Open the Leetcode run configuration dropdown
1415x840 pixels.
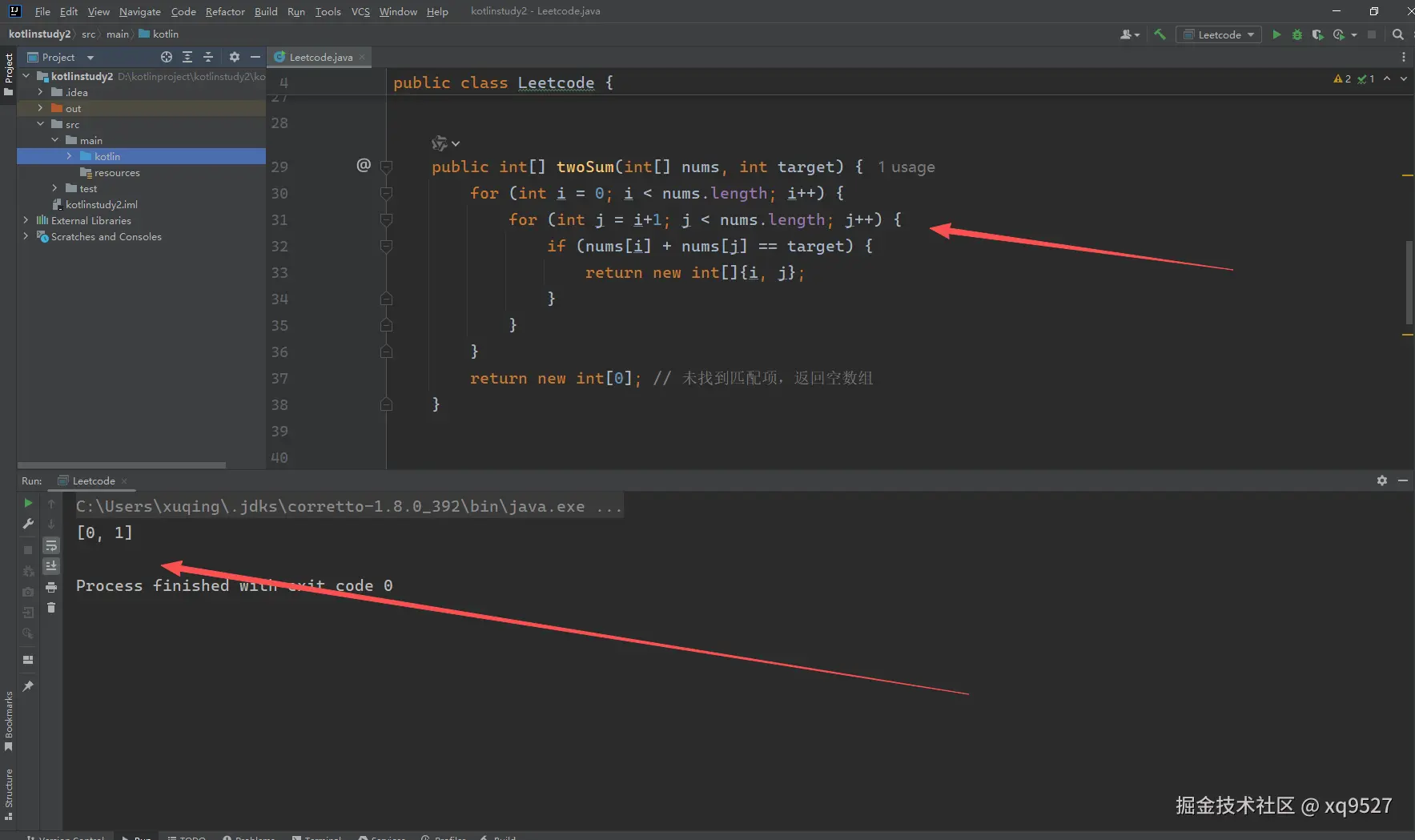[1219, 34]
